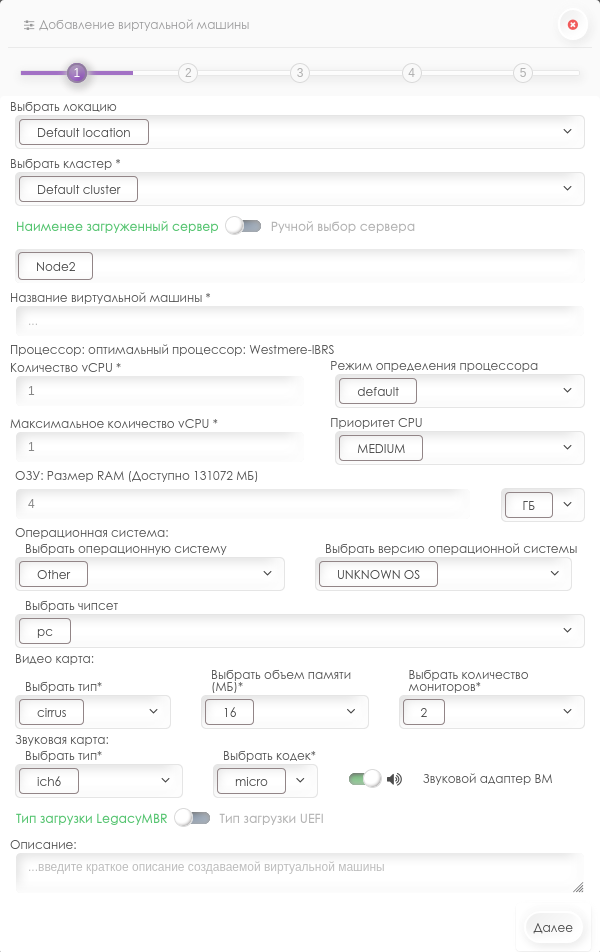
Task: Toggle manual server selection switch
Action: (243, 227)
